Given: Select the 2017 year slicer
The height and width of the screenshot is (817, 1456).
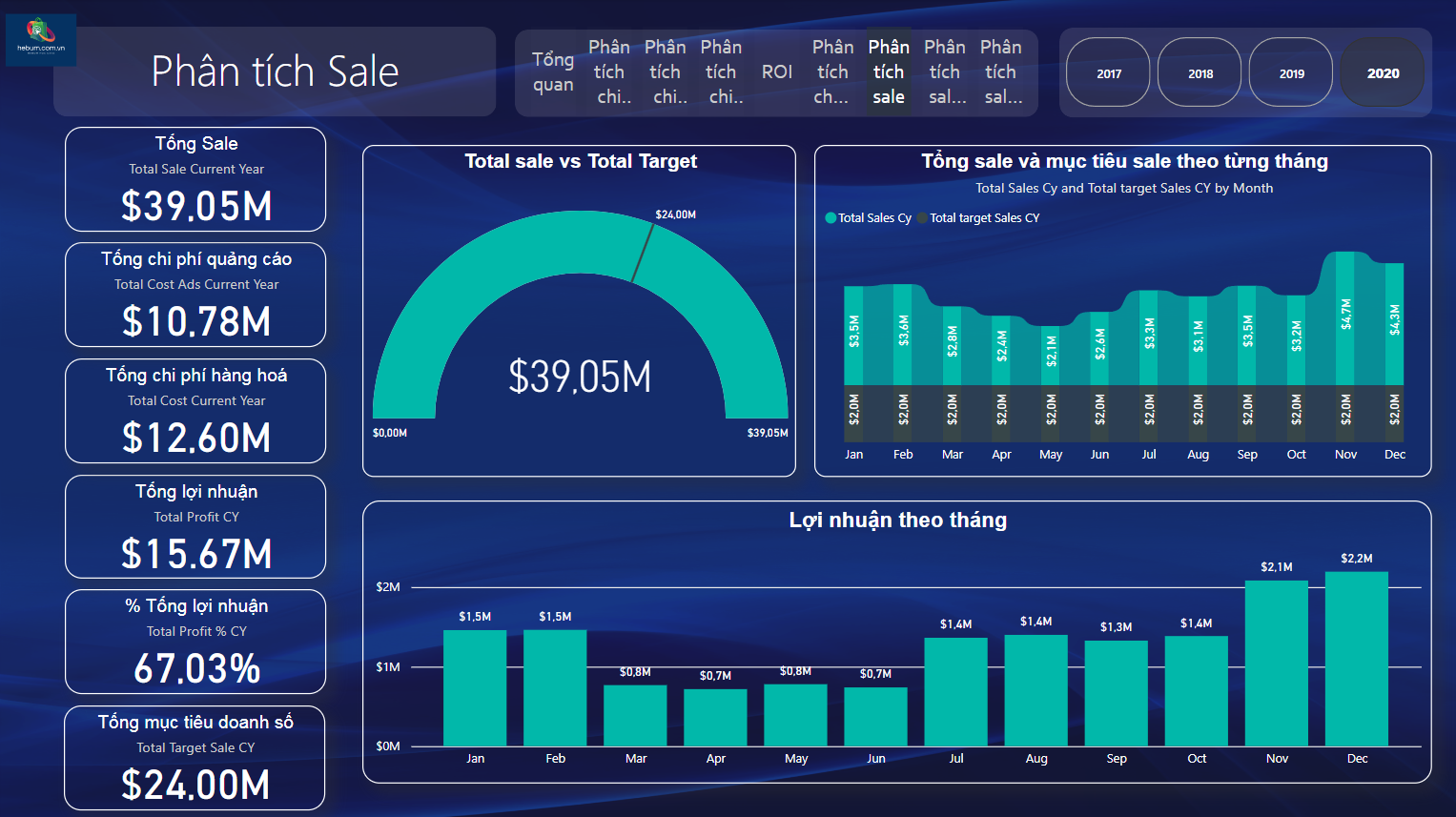Looking at the screenshot, I should (1108, 72).
